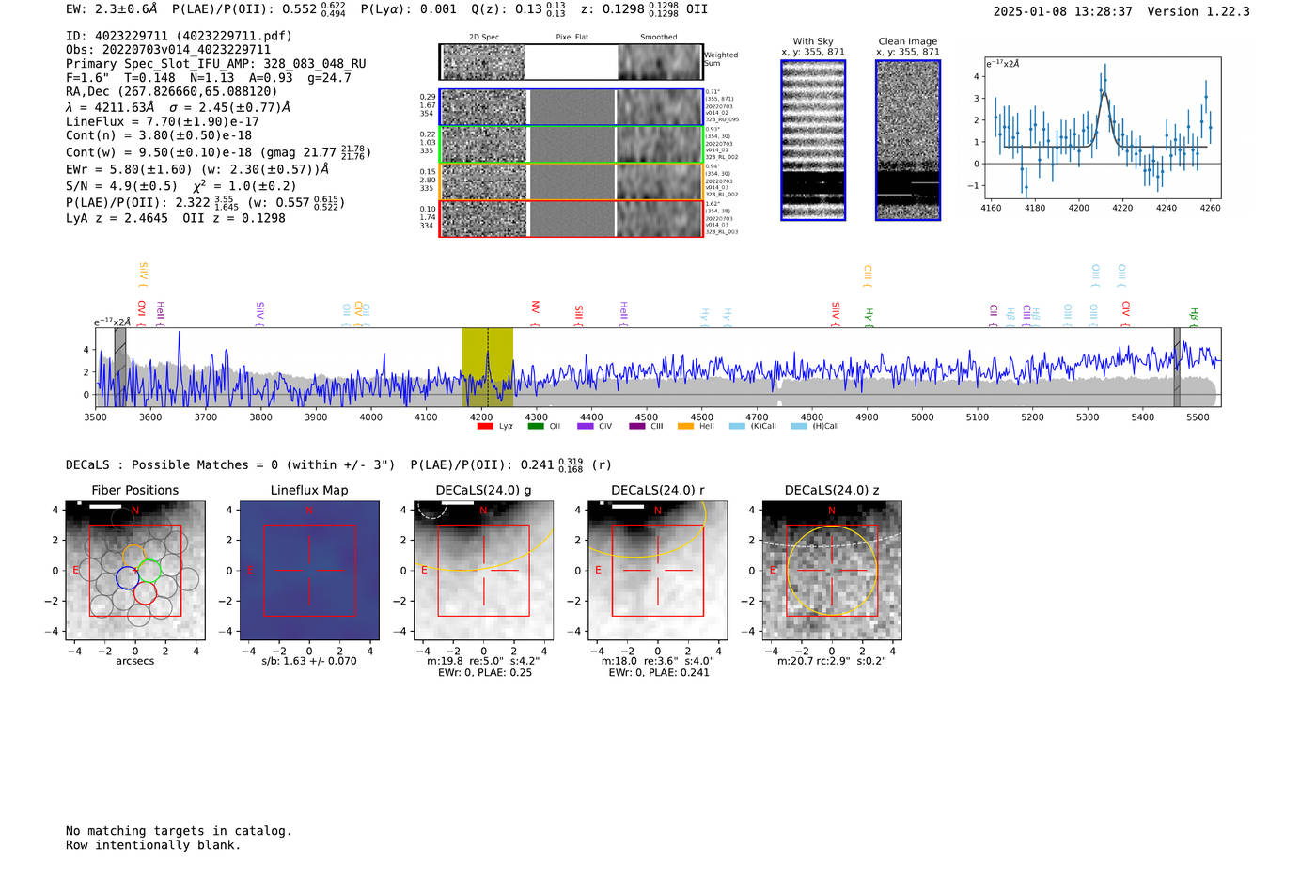Screen dimensions: 1316x896
Task: Click the orange HeII legend swatch
Action: click(x=686, y=426)
